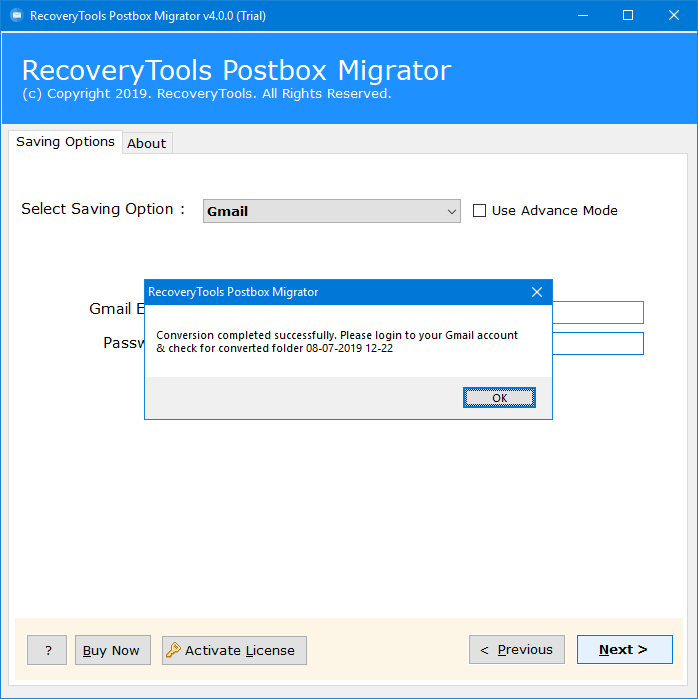Click the Copyright 2019 RecoveryTools text
698x699 pixels.
tap(207, 94)
